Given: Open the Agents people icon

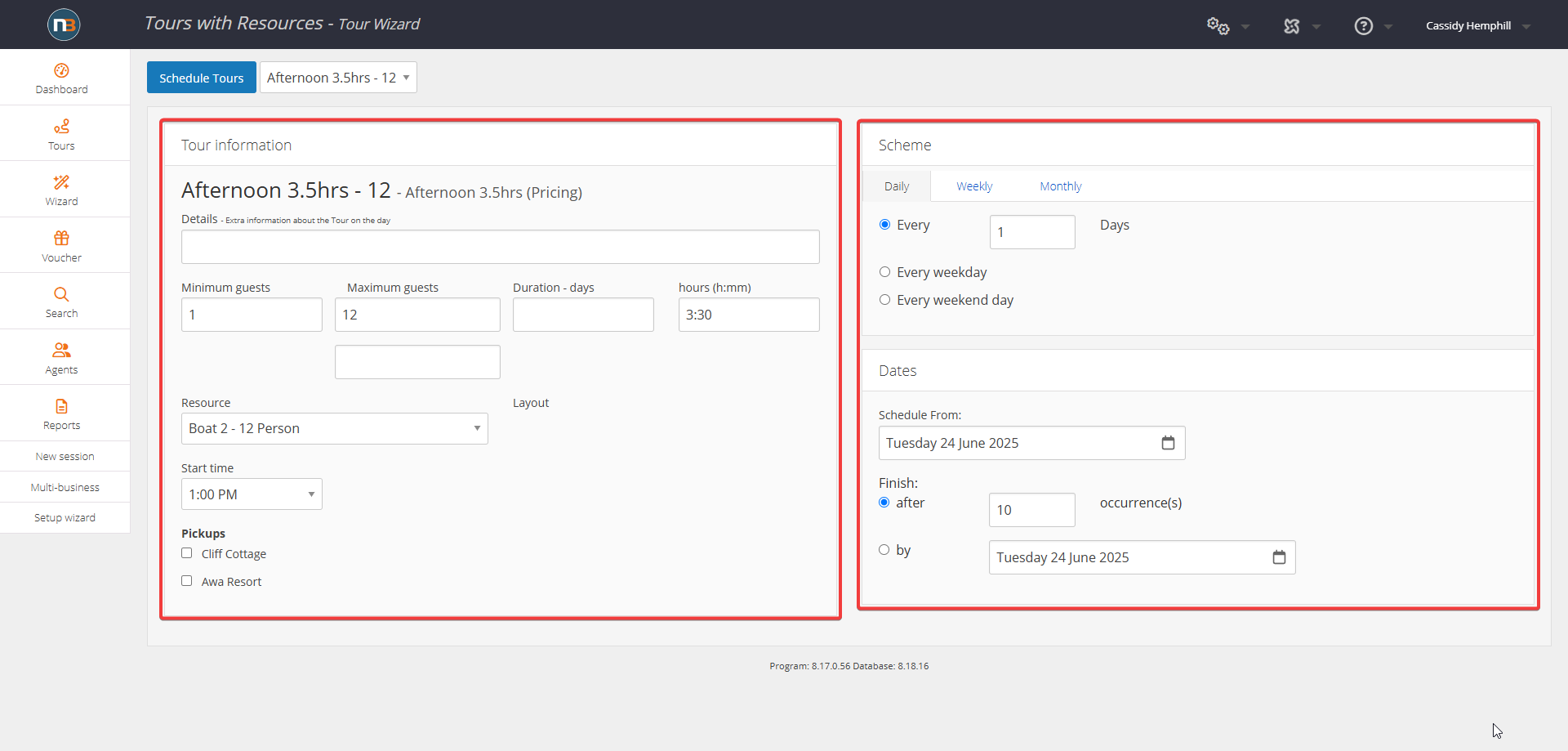Looking at the screenshot, I should [x=61, y=350].
